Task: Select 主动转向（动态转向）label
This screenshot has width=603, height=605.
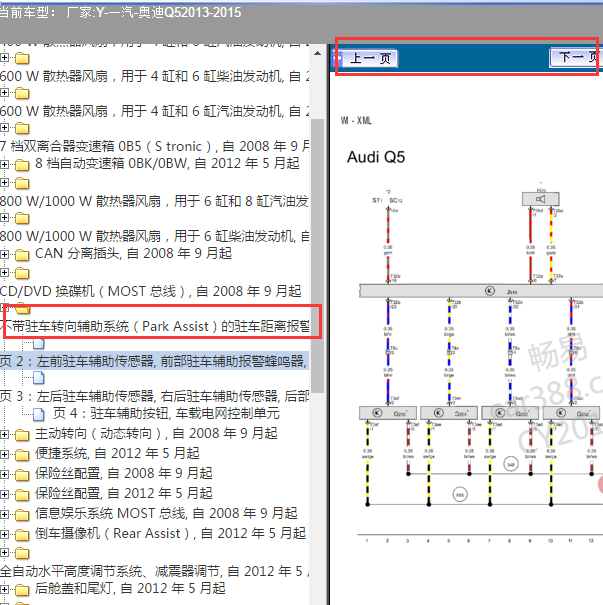Action: (156, 433)
